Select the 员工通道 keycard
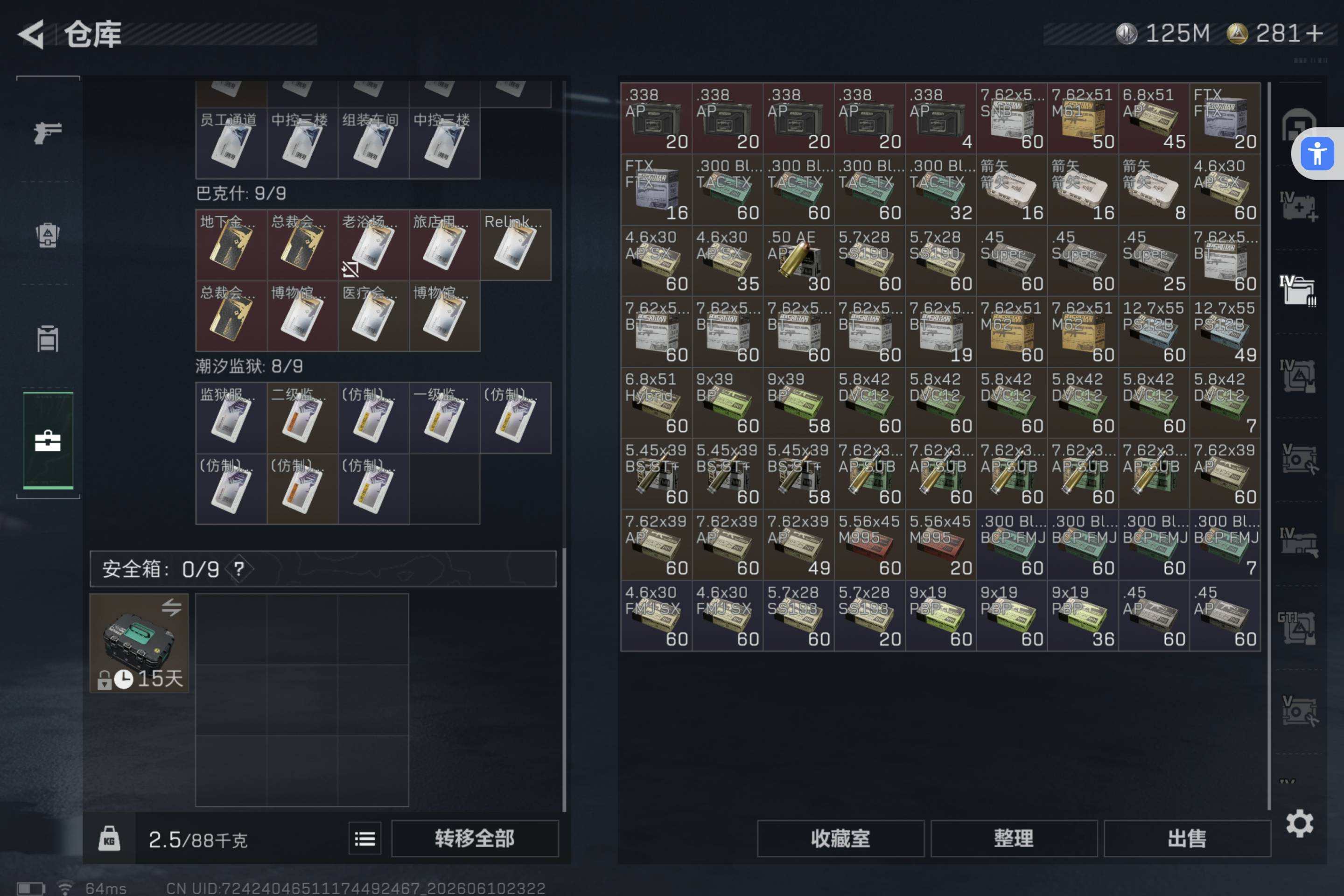The height and width of the screenshot is (896, 1344). (x=231, y=143)
